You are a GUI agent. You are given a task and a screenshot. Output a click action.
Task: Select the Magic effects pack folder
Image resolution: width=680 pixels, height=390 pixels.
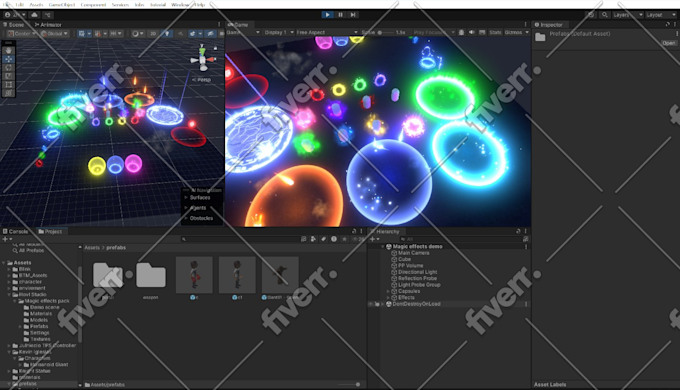coord(47,301)
